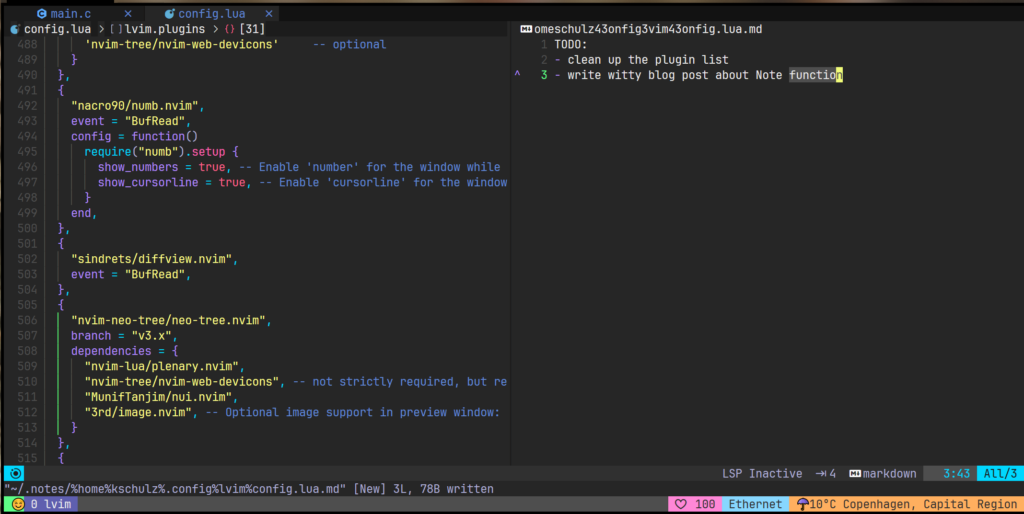The width and height of the screenshot is (1024, 514).
Task: Click the TODO: line in notes
Action: (x=571, y=44)
